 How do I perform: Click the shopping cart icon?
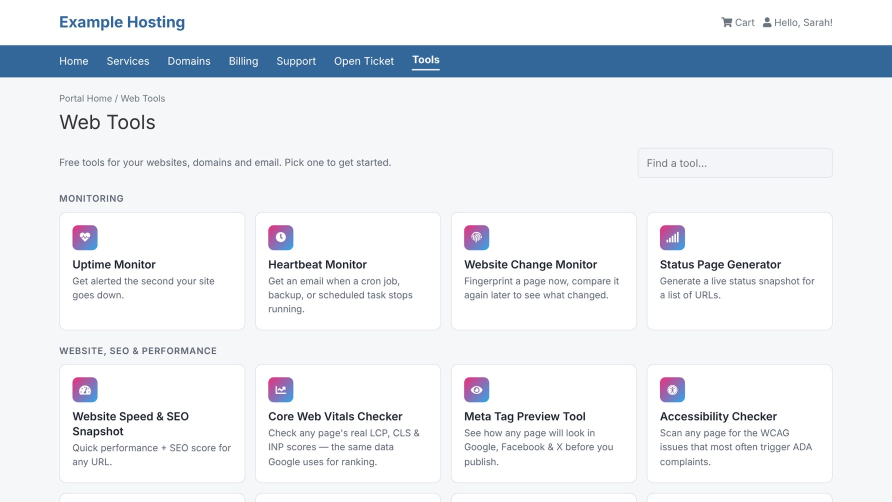[x=726, y=22]
